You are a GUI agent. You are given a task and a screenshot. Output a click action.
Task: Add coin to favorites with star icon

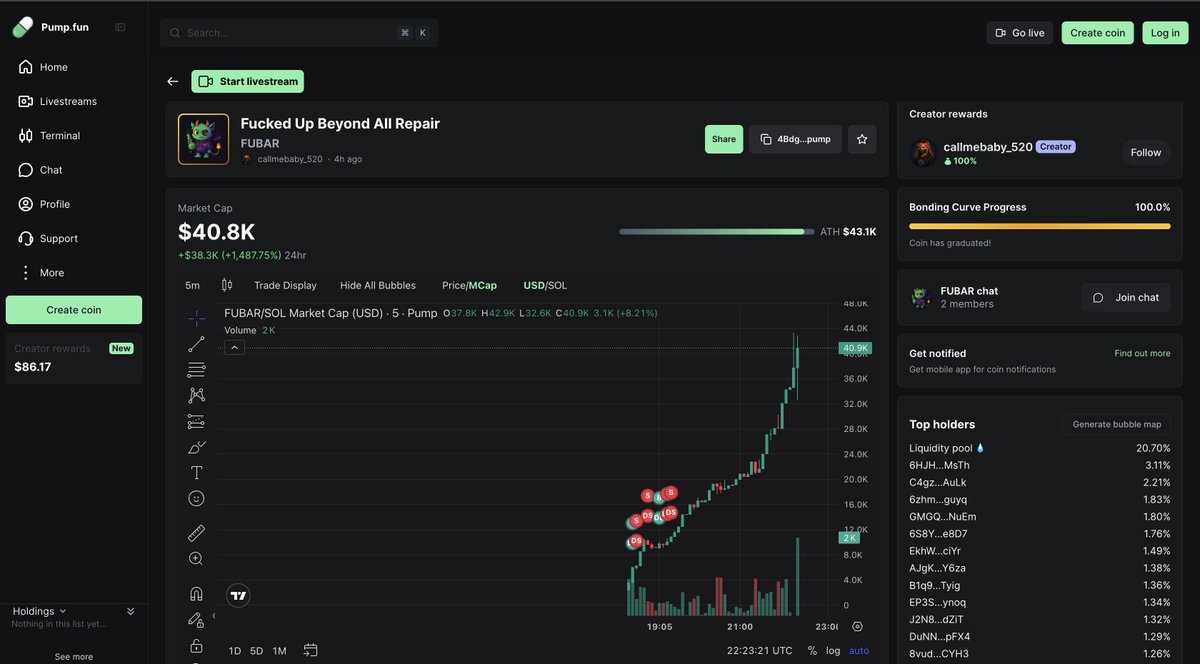862,139
